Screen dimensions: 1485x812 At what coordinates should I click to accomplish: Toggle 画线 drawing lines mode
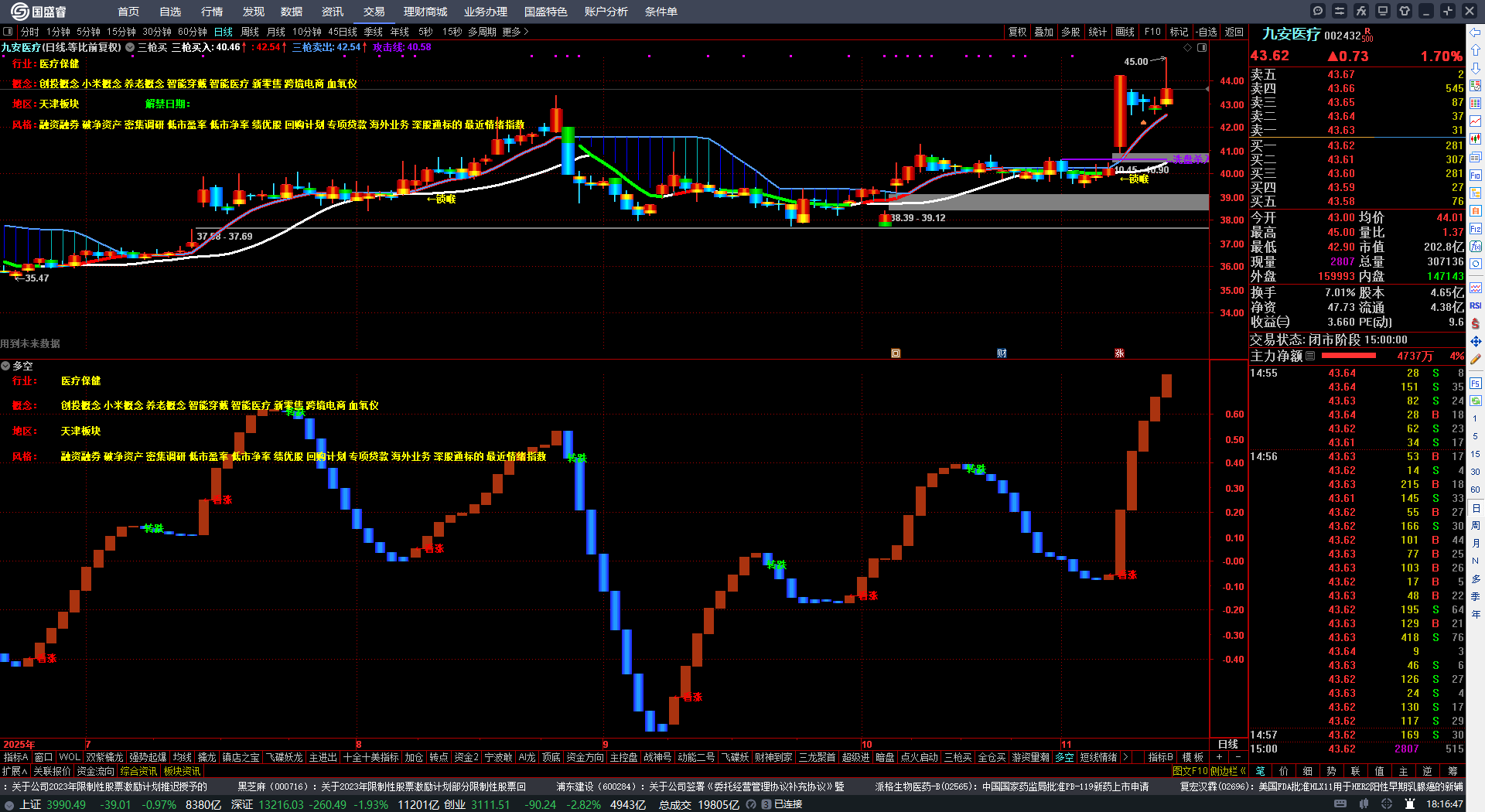[1125, 32]
